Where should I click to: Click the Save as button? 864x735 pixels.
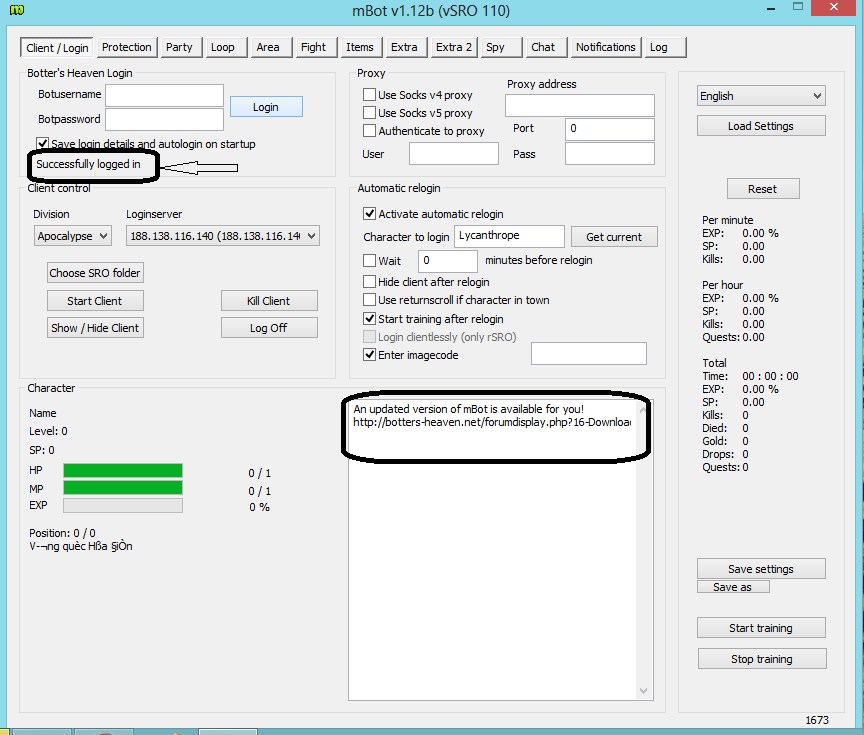[x=733, y=587]
